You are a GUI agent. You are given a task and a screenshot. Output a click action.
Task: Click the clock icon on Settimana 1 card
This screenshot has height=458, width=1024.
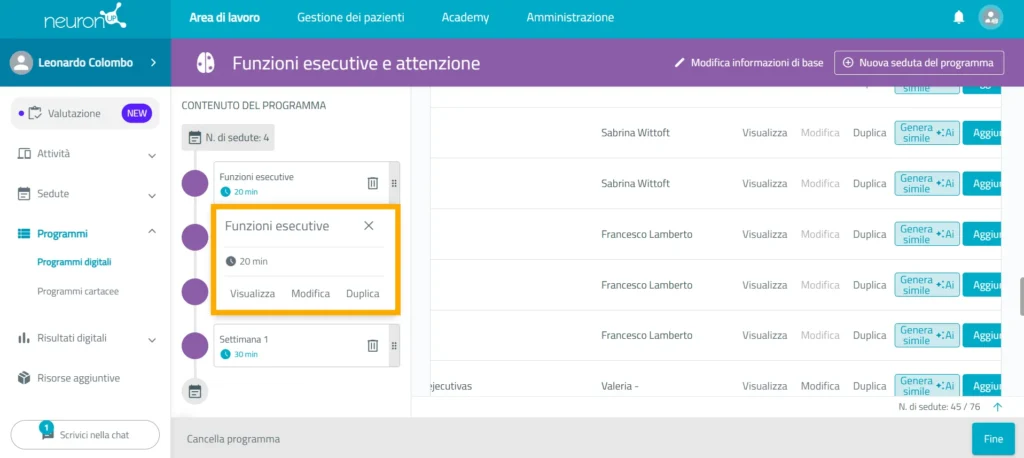point(225,354)
